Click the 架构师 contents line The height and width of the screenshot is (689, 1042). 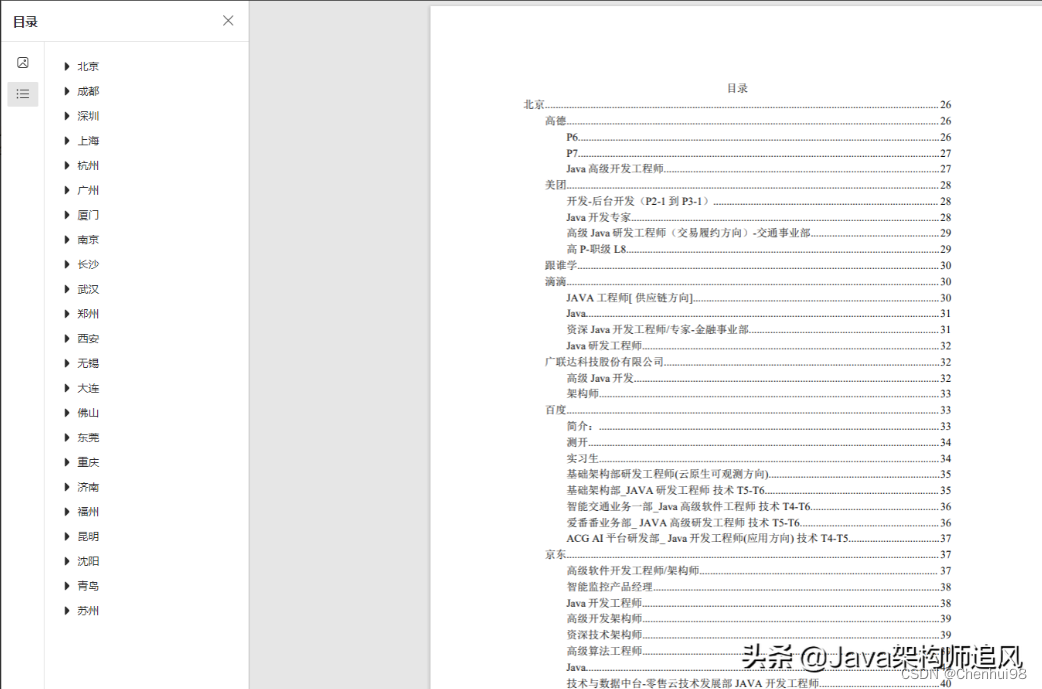(758, 394)
